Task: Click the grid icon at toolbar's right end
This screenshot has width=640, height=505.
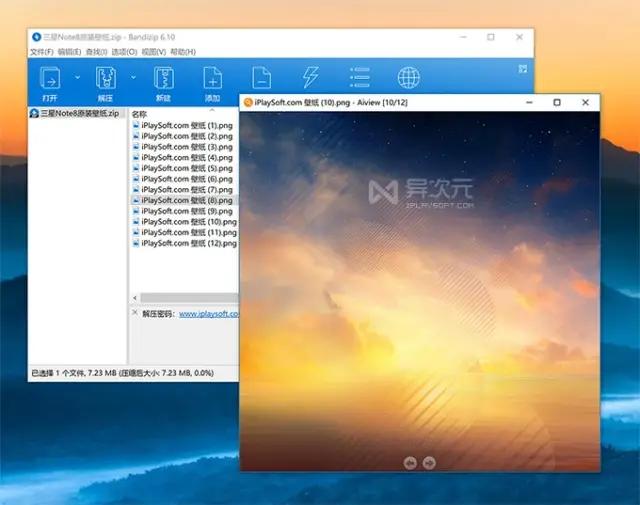Action: (523, 69)
